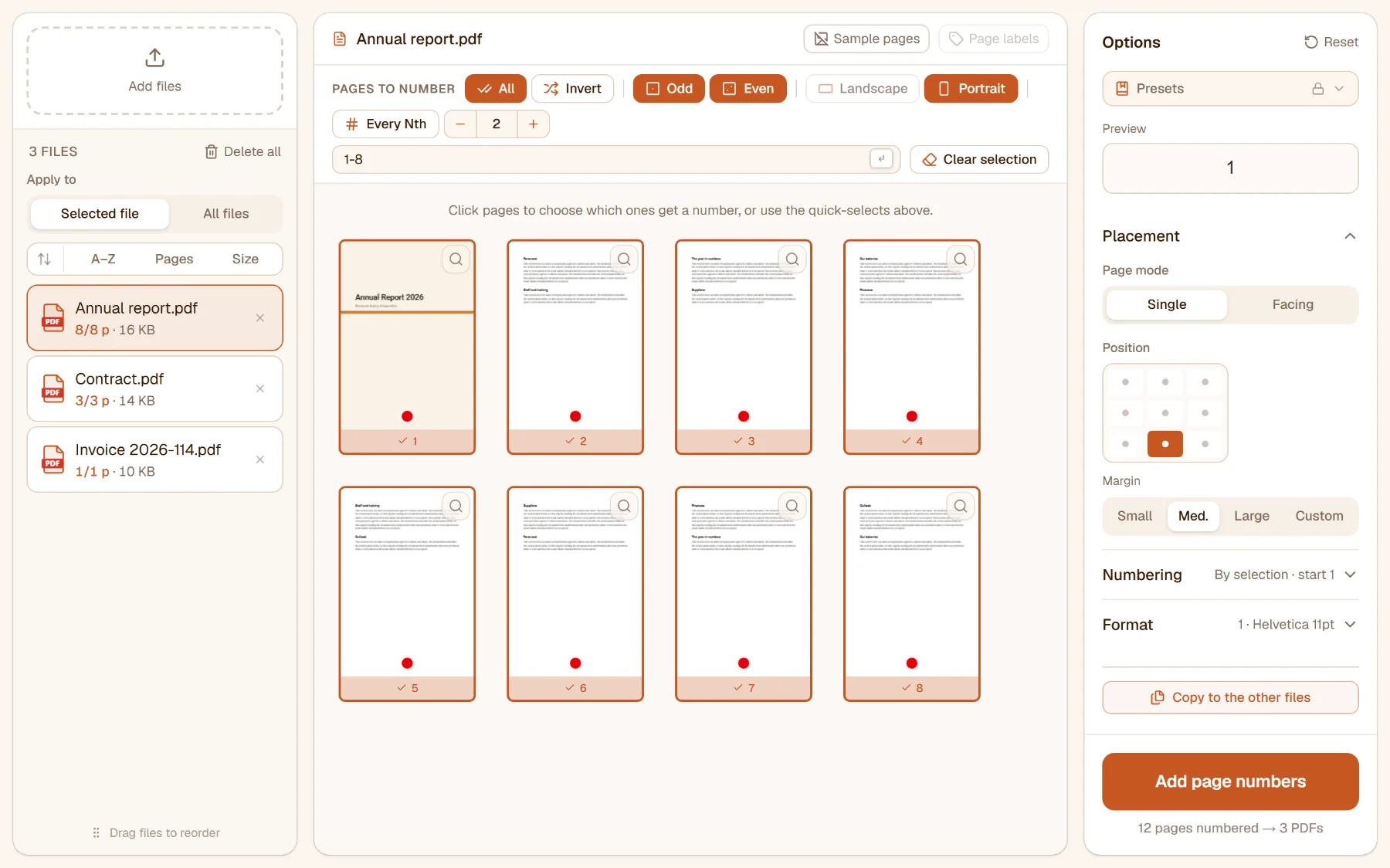
Task: Increase the Every Nth value with plus
Action: (533, 124)
